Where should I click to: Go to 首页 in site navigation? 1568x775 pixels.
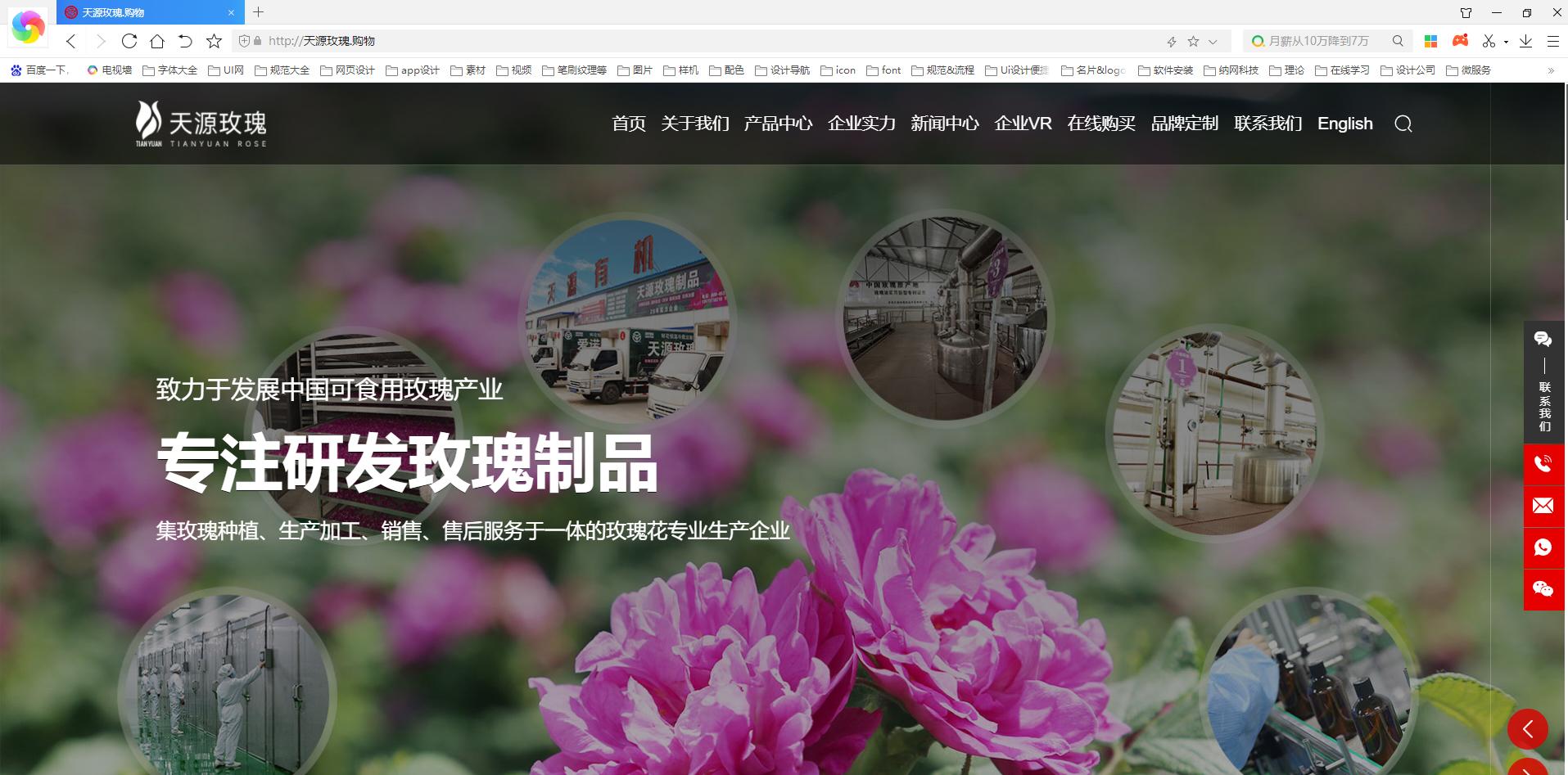pos(629,124)
